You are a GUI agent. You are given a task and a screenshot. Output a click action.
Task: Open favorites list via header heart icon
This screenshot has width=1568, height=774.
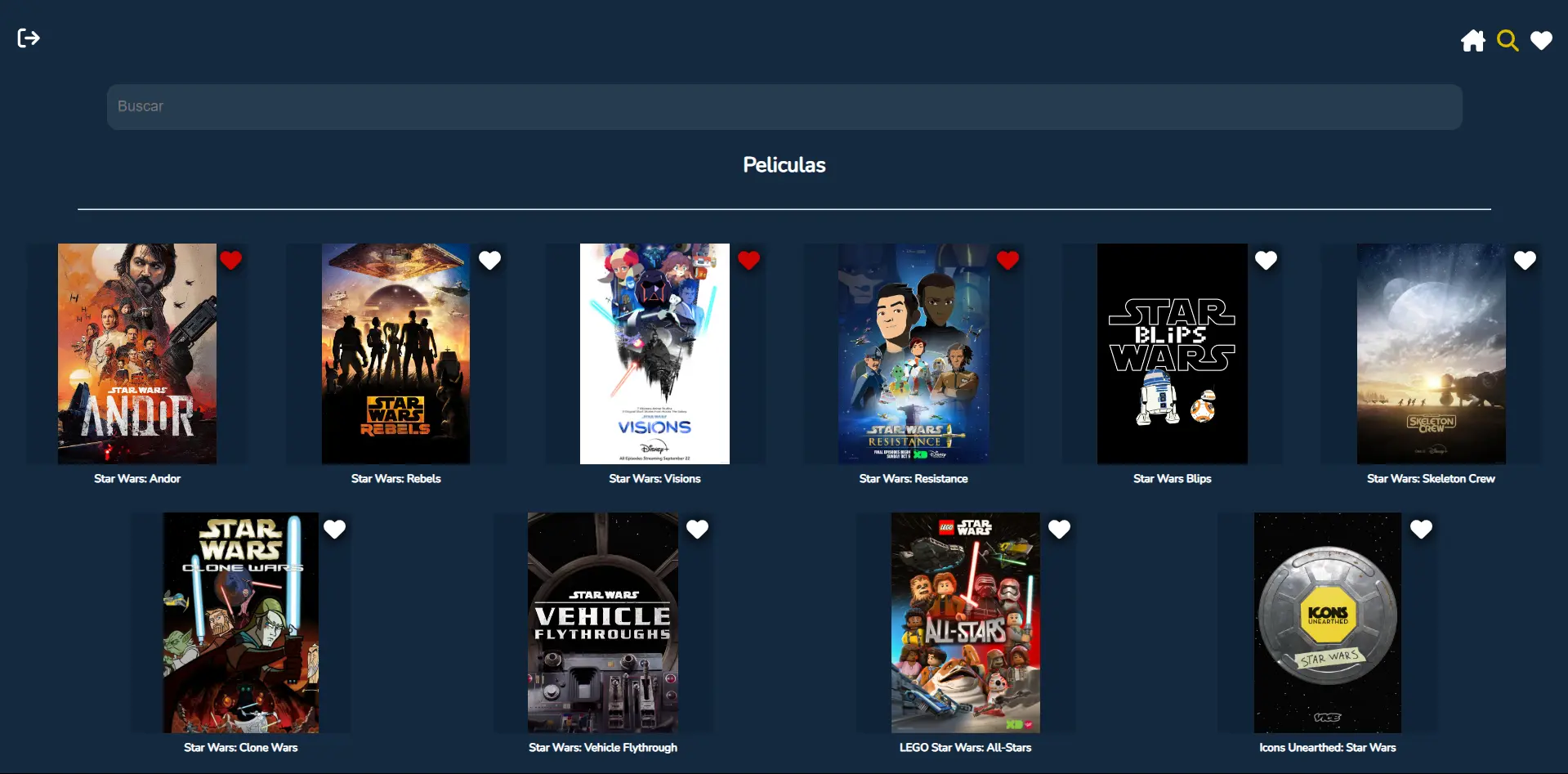click(1541, 41)
